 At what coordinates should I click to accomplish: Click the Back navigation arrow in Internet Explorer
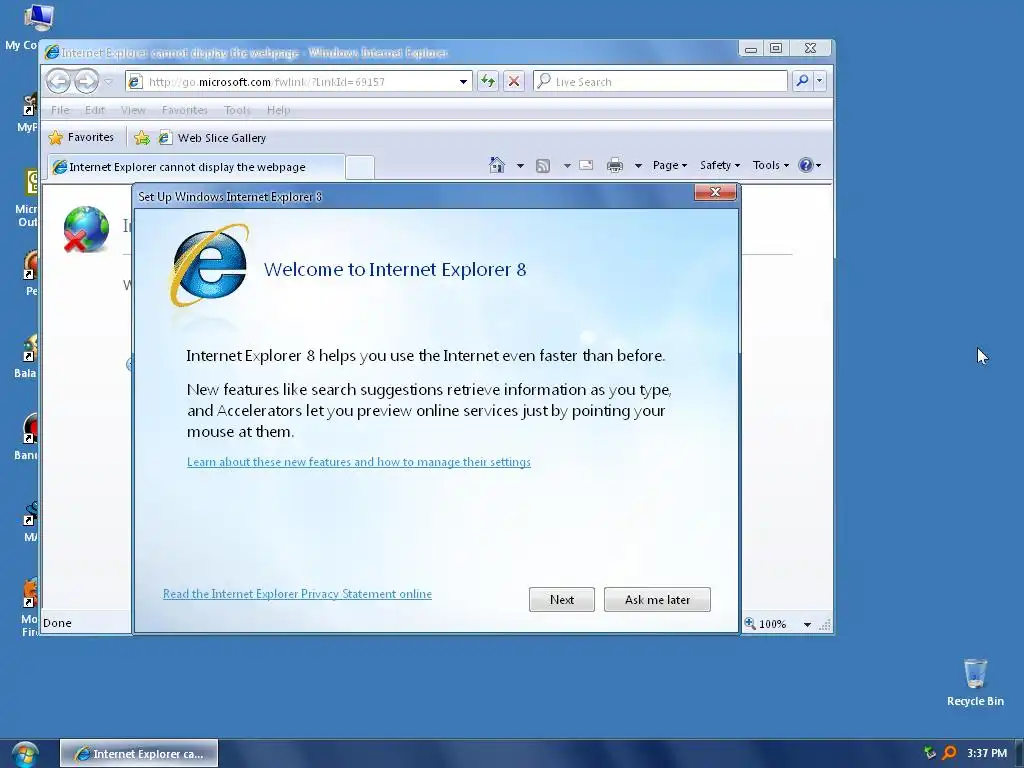click(59, 81)
